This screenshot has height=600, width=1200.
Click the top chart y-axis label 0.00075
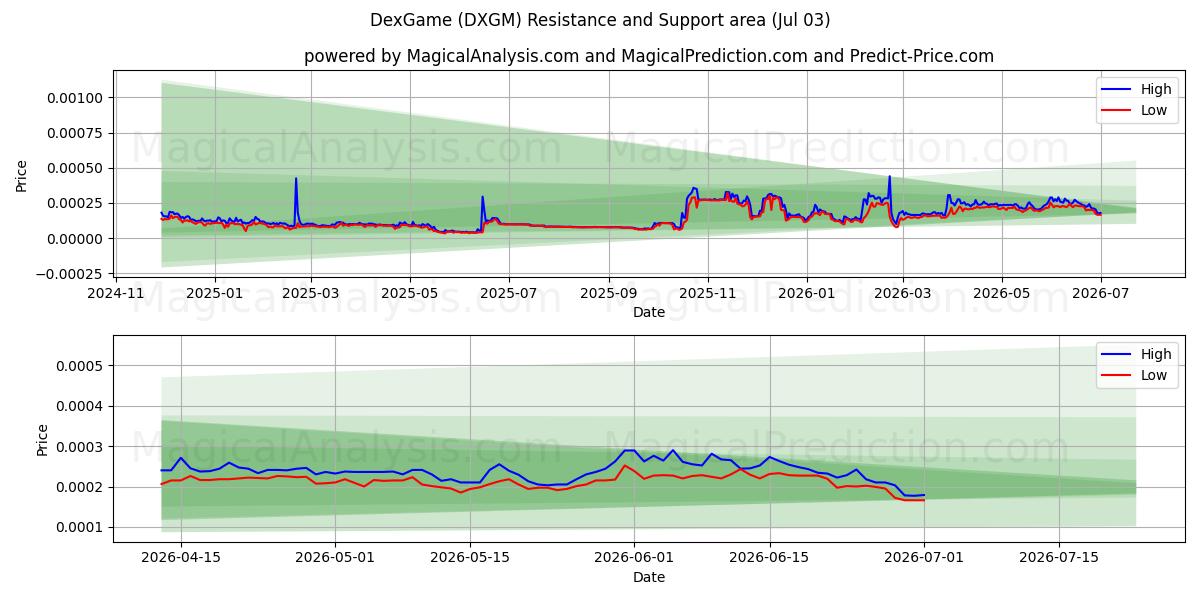[75, 133]
